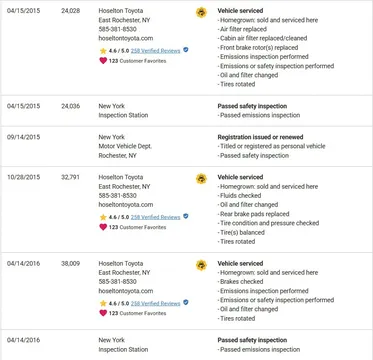Screen dimensions: 373x360
Task: Click the heart Customer Favorites icon in 04/15/2015 entry
Action: pyautogui.click(x=103, y=61)
